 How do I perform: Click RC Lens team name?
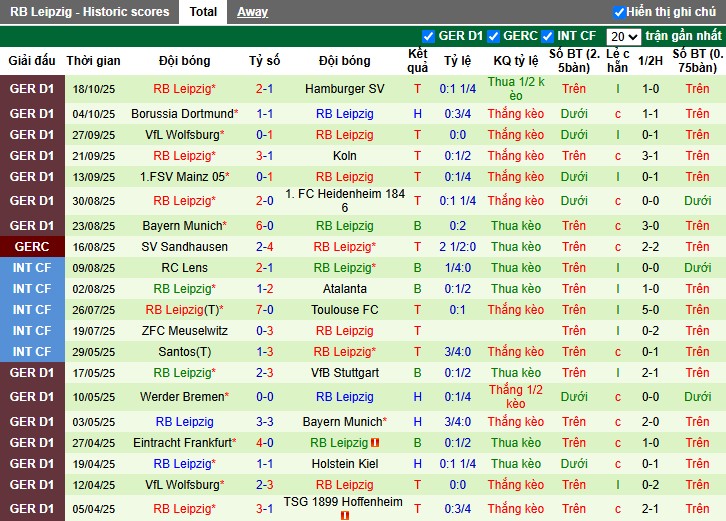coord(184,268)
